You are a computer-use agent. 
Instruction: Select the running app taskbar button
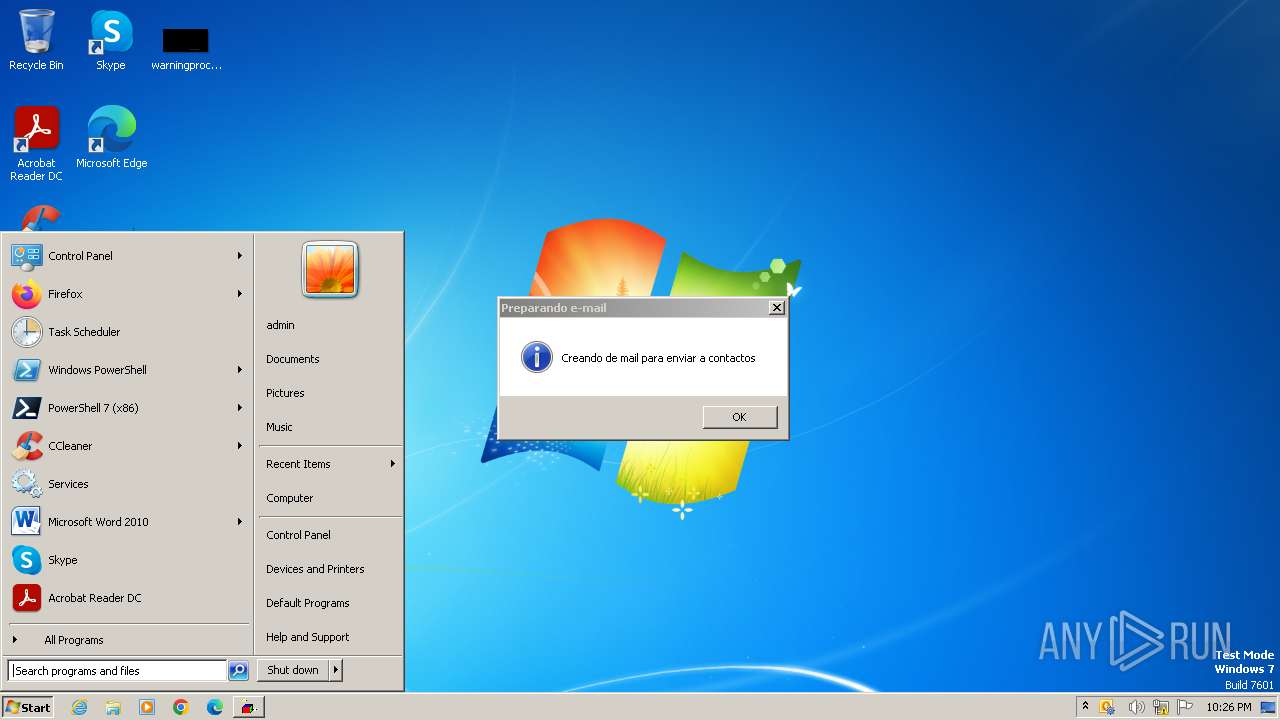tap(249, 707)
